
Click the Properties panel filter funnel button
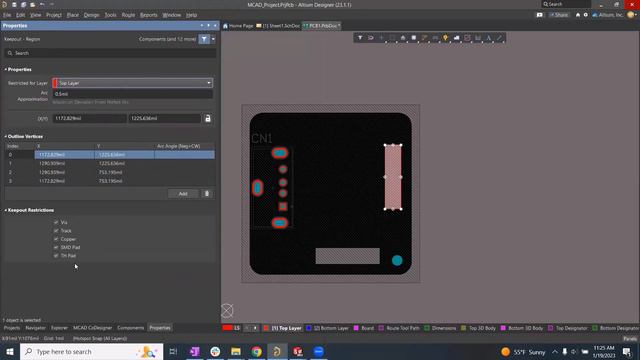coord(204,39)
